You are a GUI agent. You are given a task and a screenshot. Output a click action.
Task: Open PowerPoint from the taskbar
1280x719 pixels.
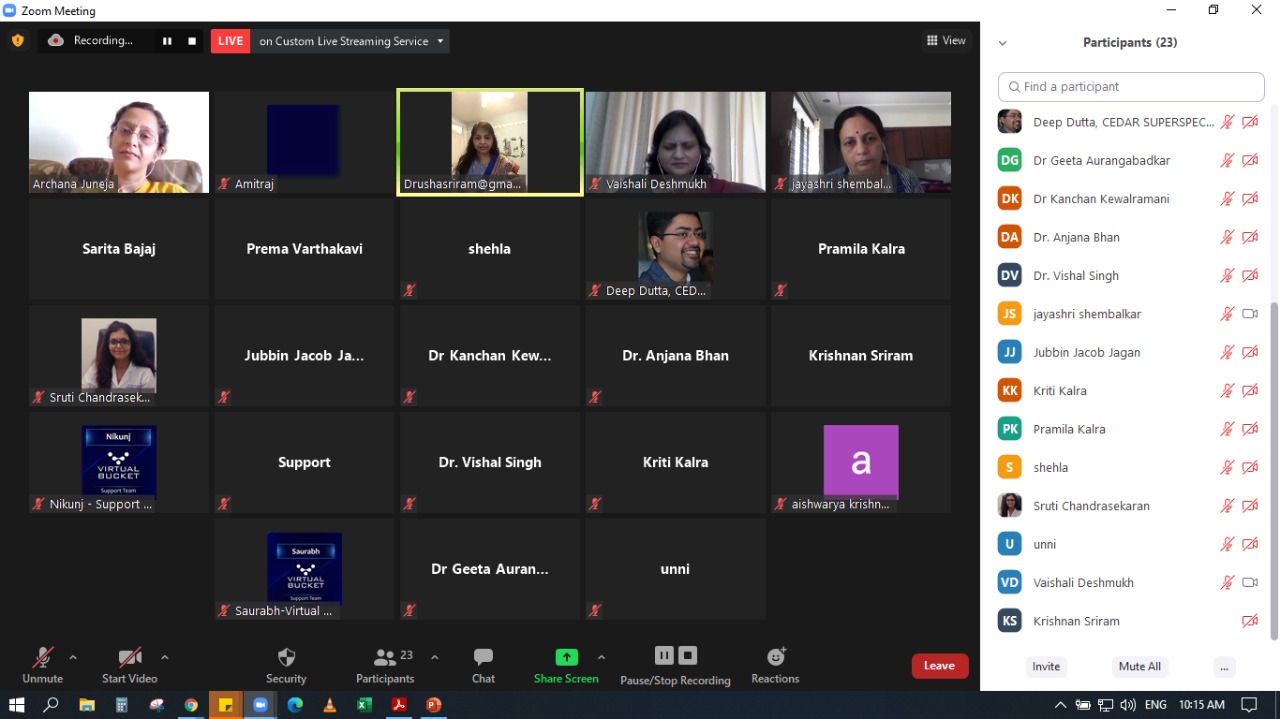(433, 705)
